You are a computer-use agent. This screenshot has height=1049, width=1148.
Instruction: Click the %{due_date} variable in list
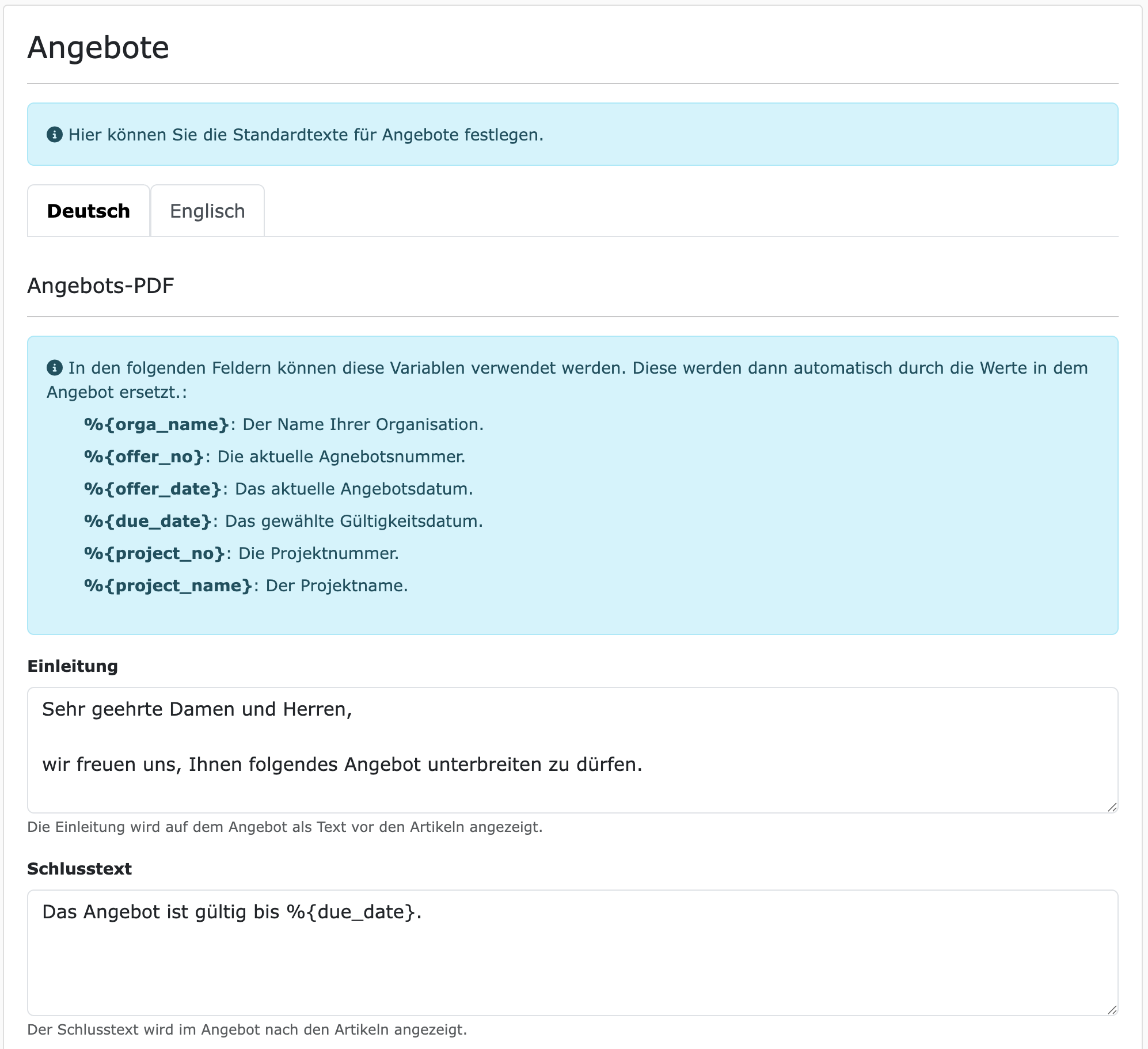tap(147, 521)
